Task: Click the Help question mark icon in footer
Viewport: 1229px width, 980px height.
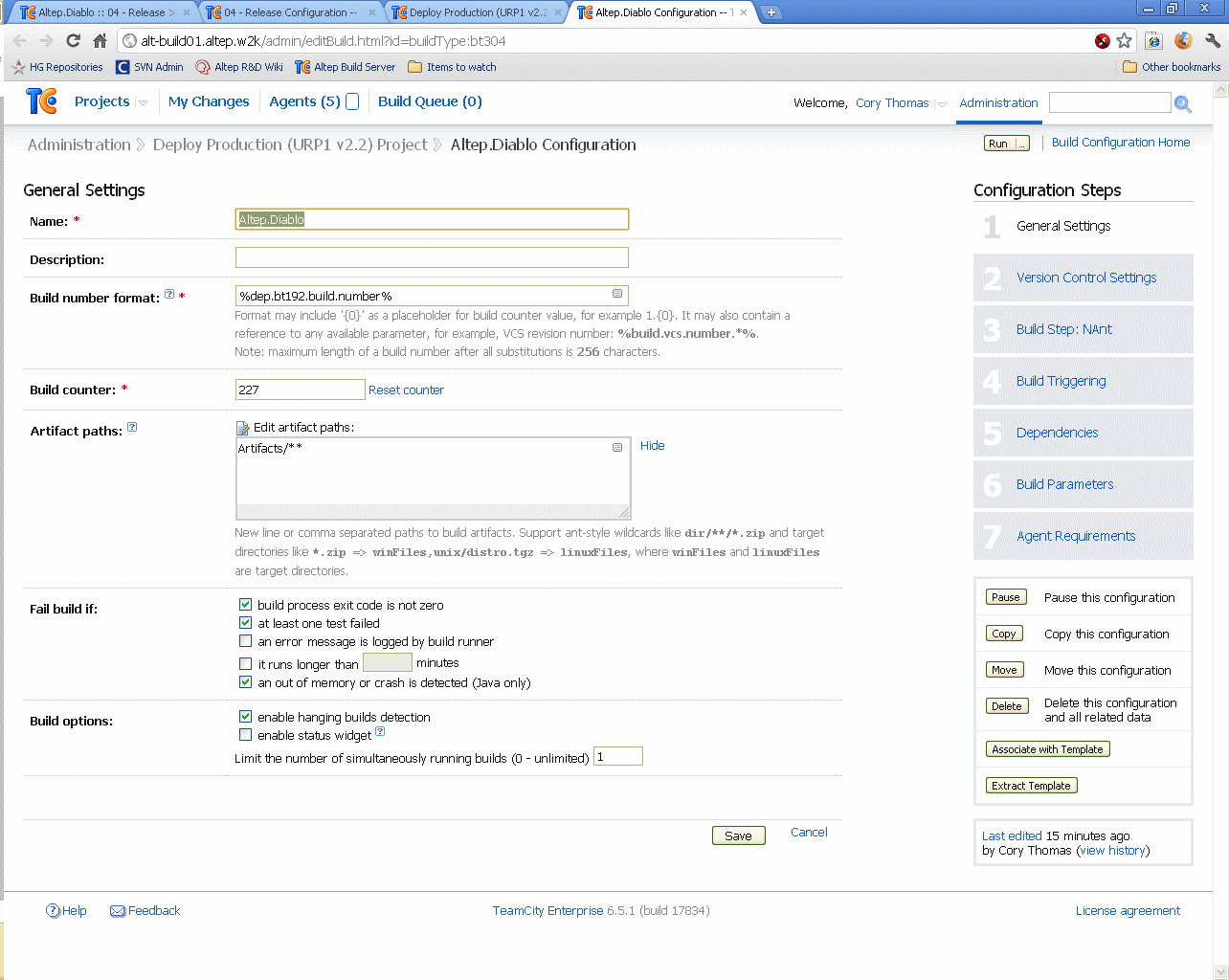Action: click(x=52, y=910)
